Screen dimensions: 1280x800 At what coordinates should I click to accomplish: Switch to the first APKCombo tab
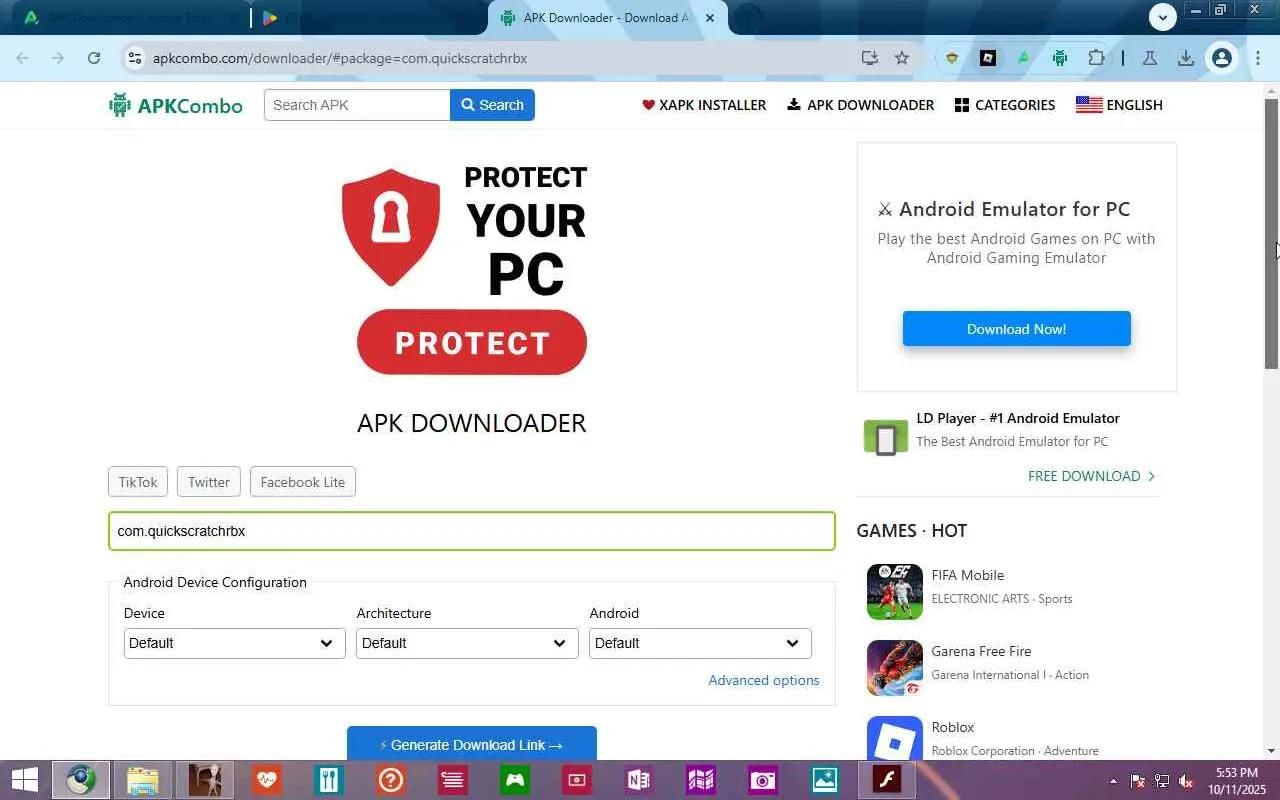(x=130, y=18)
